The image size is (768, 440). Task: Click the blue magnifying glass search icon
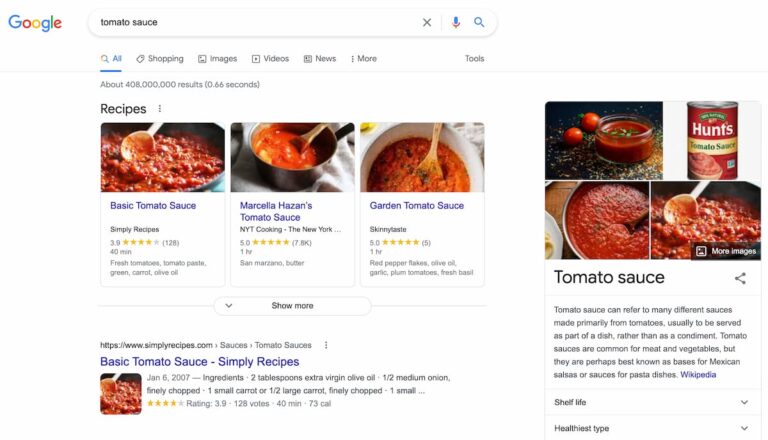pos(479,22)
